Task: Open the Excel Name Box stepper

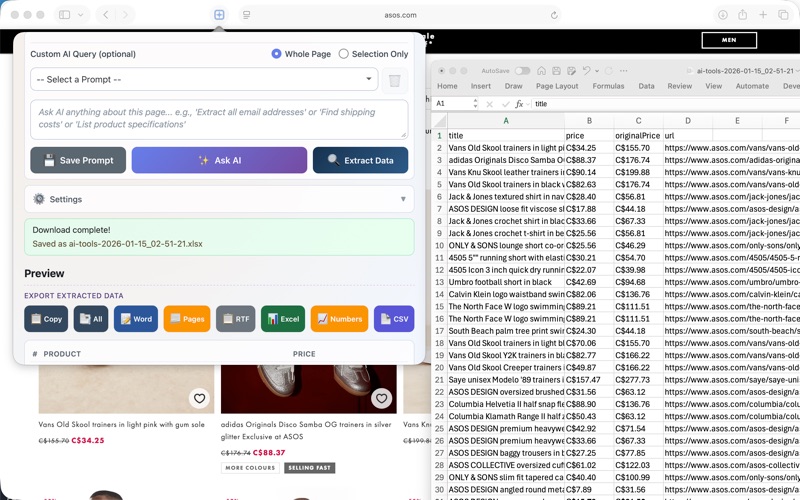Action: [475, 104]
